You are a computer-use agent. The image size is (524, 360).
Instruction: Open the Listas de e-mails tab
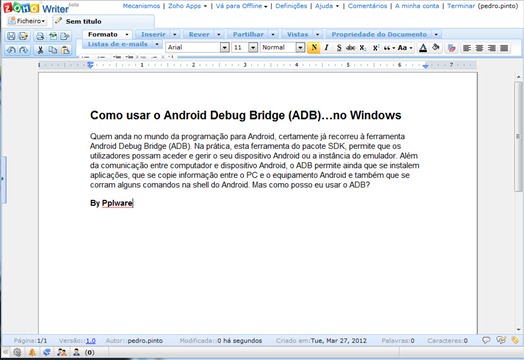(x=118, y=44)
